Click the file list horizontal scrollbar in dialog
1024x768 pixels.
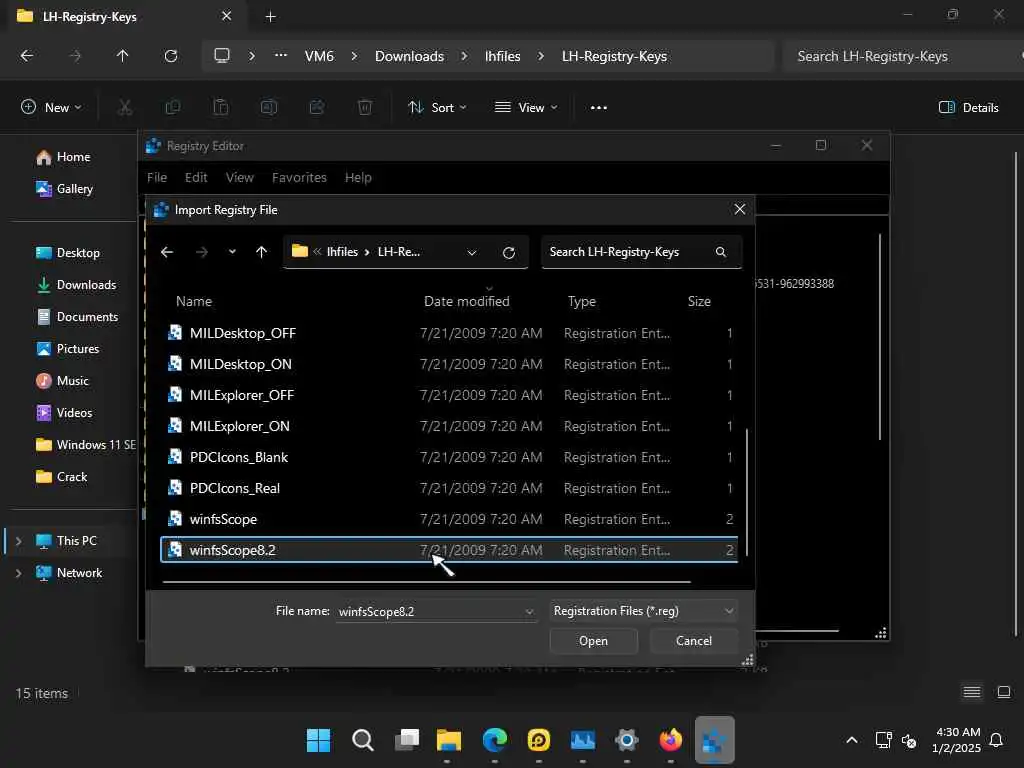point(426,581)
